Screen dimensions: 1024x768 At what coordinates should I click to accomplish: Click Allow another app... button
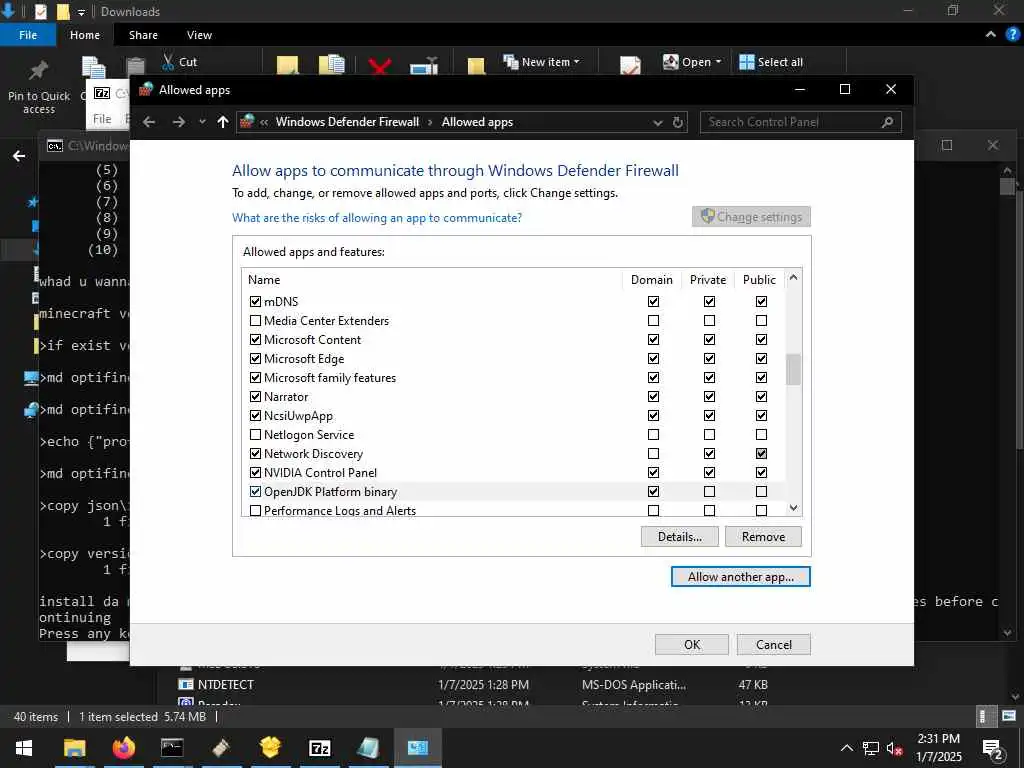[741, 577]
